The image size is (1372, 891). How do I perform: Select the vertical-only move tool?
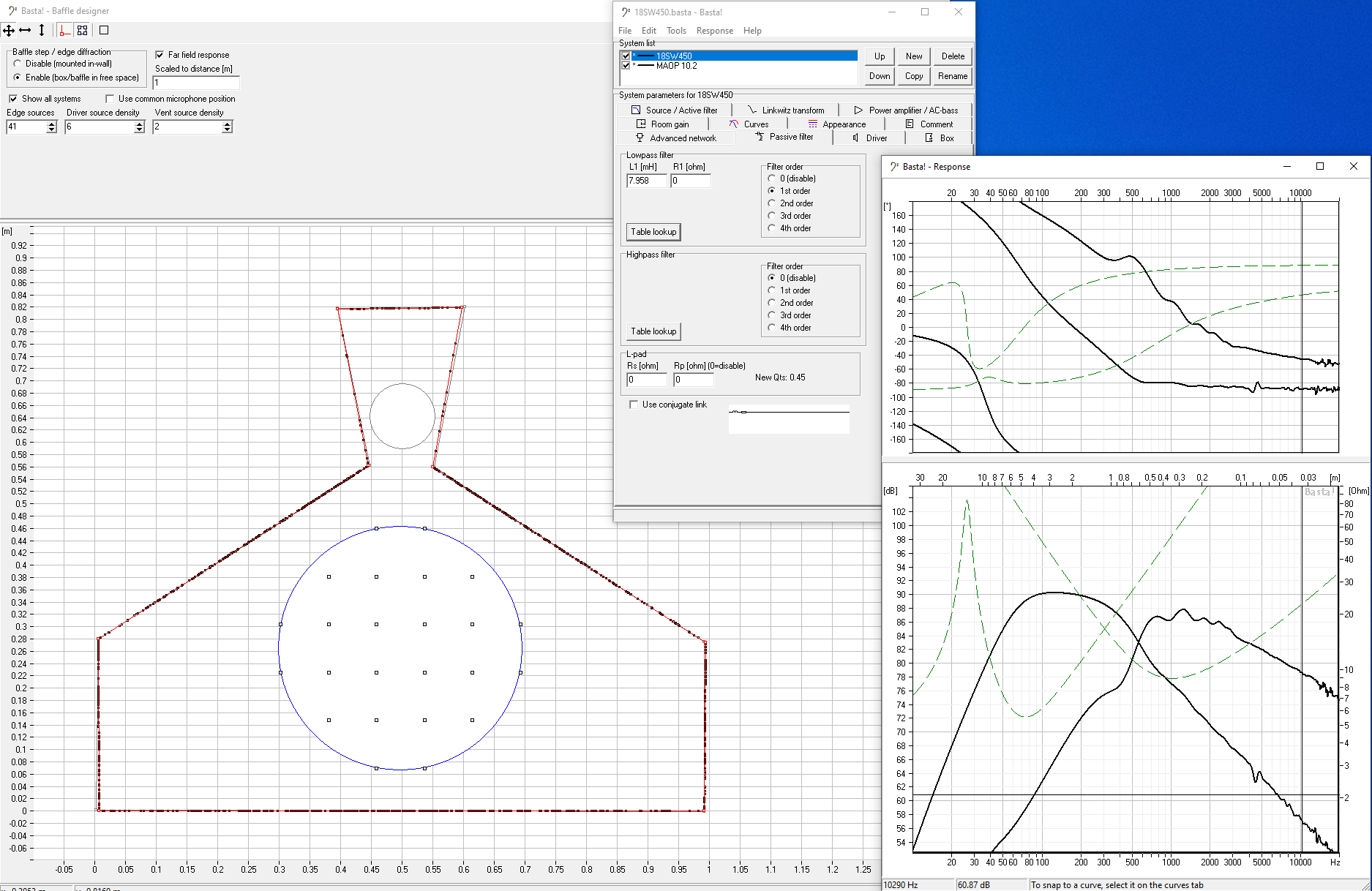coord(42,30)
